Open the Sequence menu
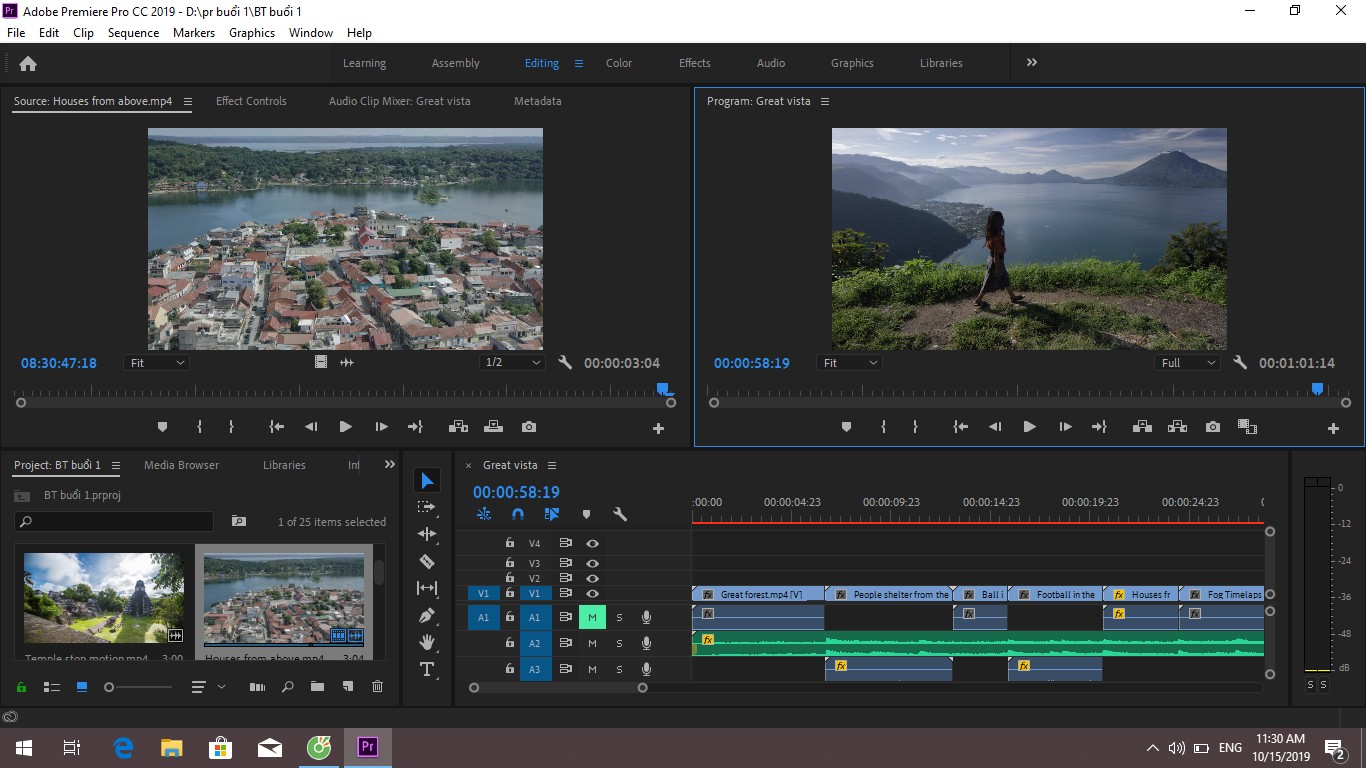 pyautogui.click(x=133, y=33)
